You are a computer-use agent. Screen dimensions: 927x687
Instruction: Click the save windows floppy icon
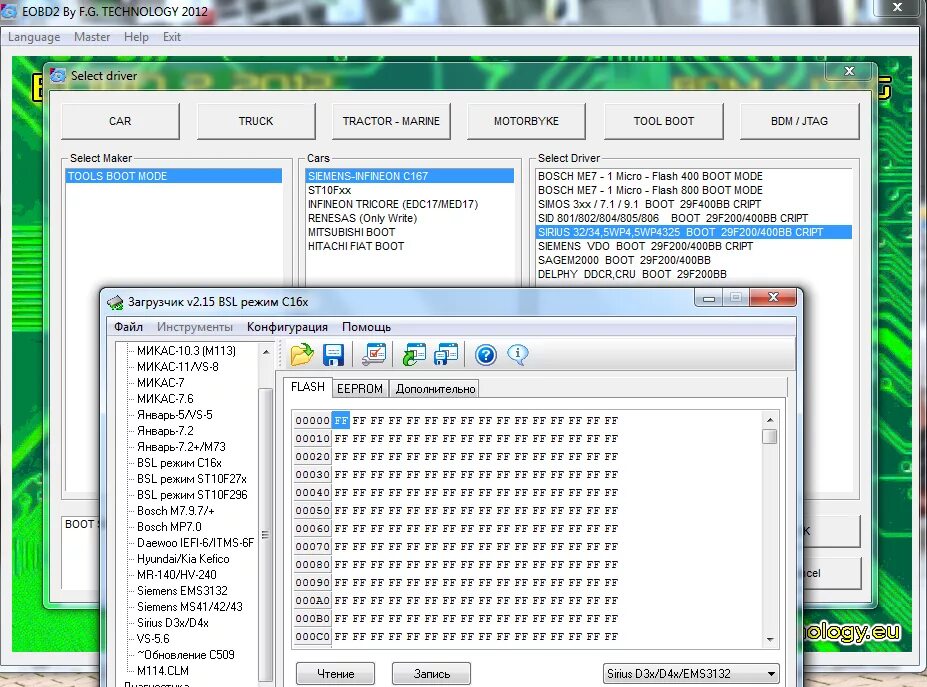446,355
